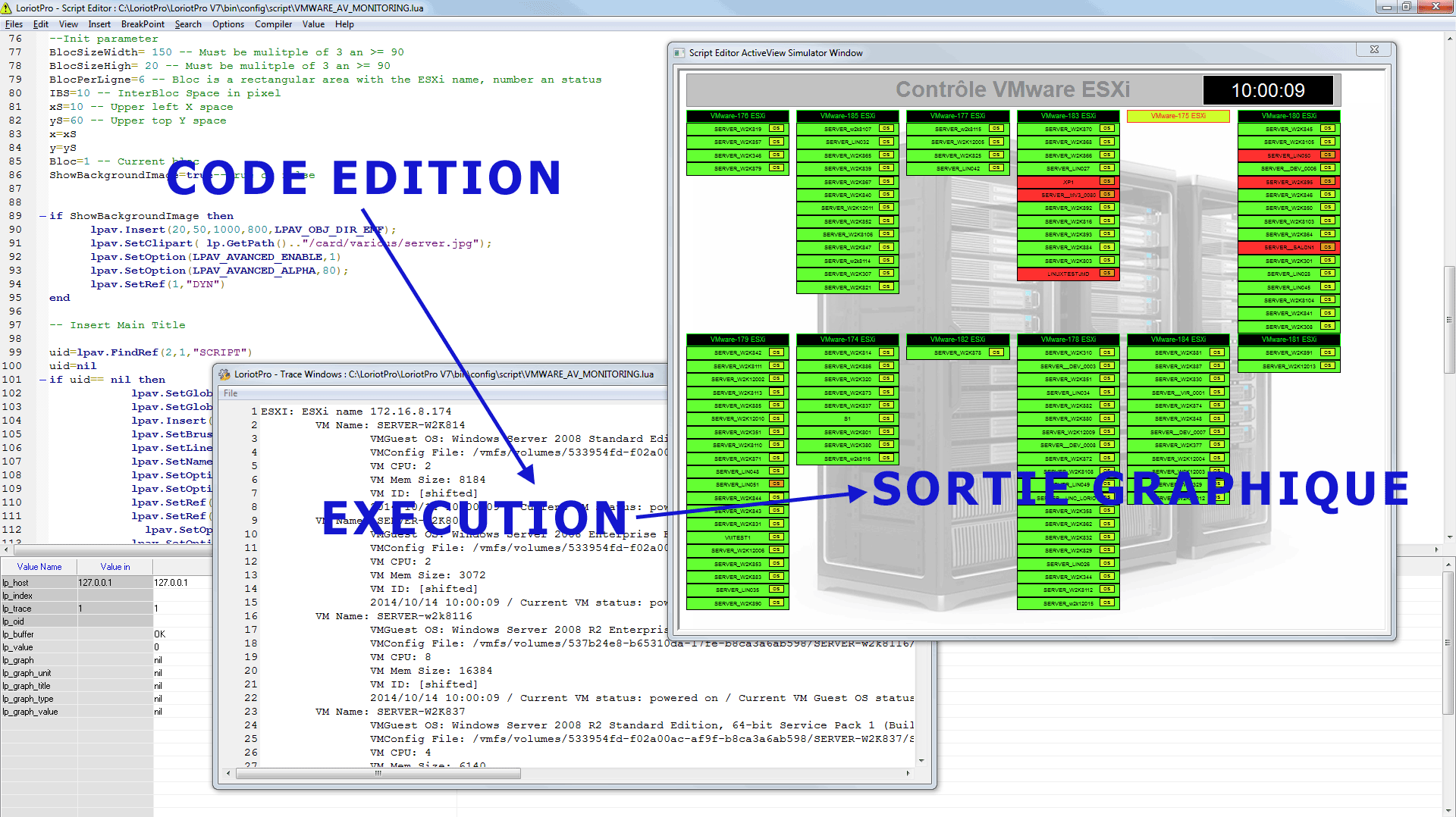Open the Insert menu

(99, 24)
